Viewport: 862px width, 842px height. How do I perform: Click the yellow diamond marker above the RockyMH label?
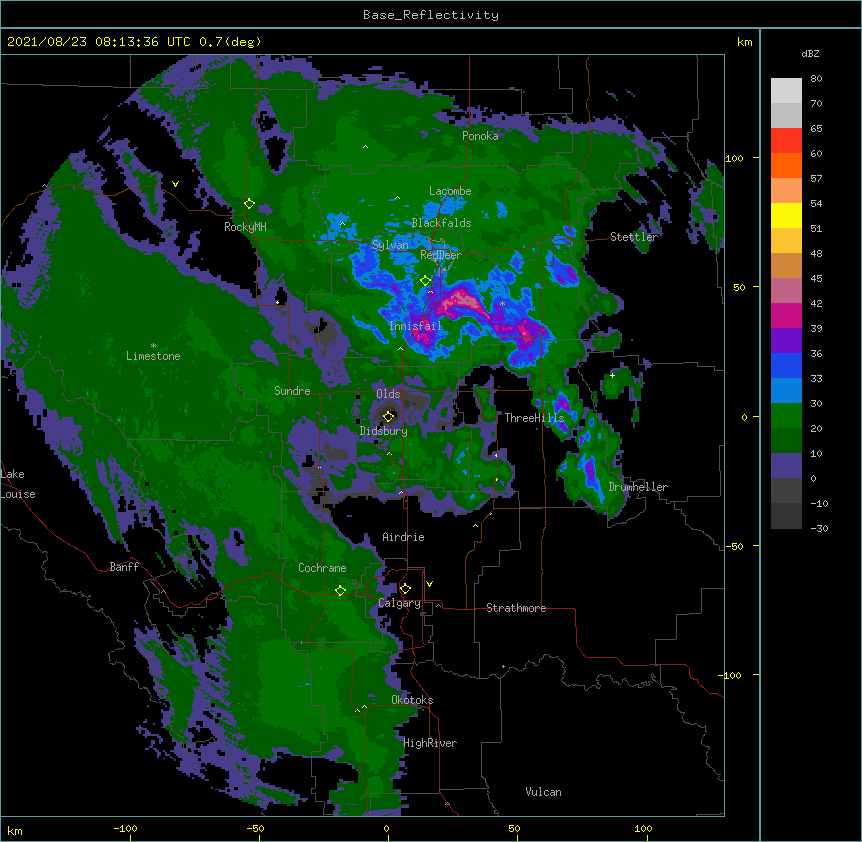coord(250,204)
